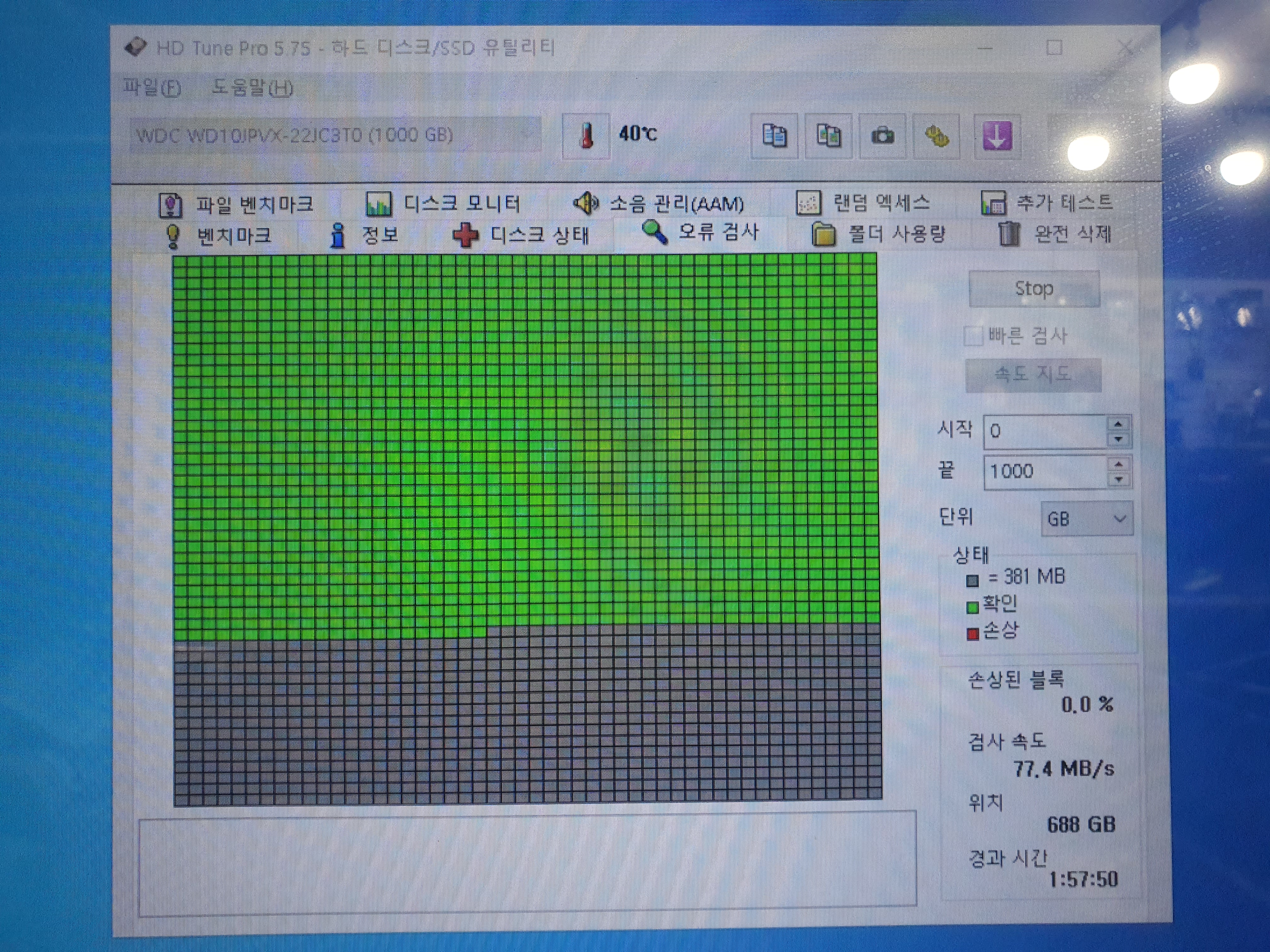Switch to 소음 관리(AAM) tab
Viewport: 1270px width, 952px height.
click(x=659, y=203)
